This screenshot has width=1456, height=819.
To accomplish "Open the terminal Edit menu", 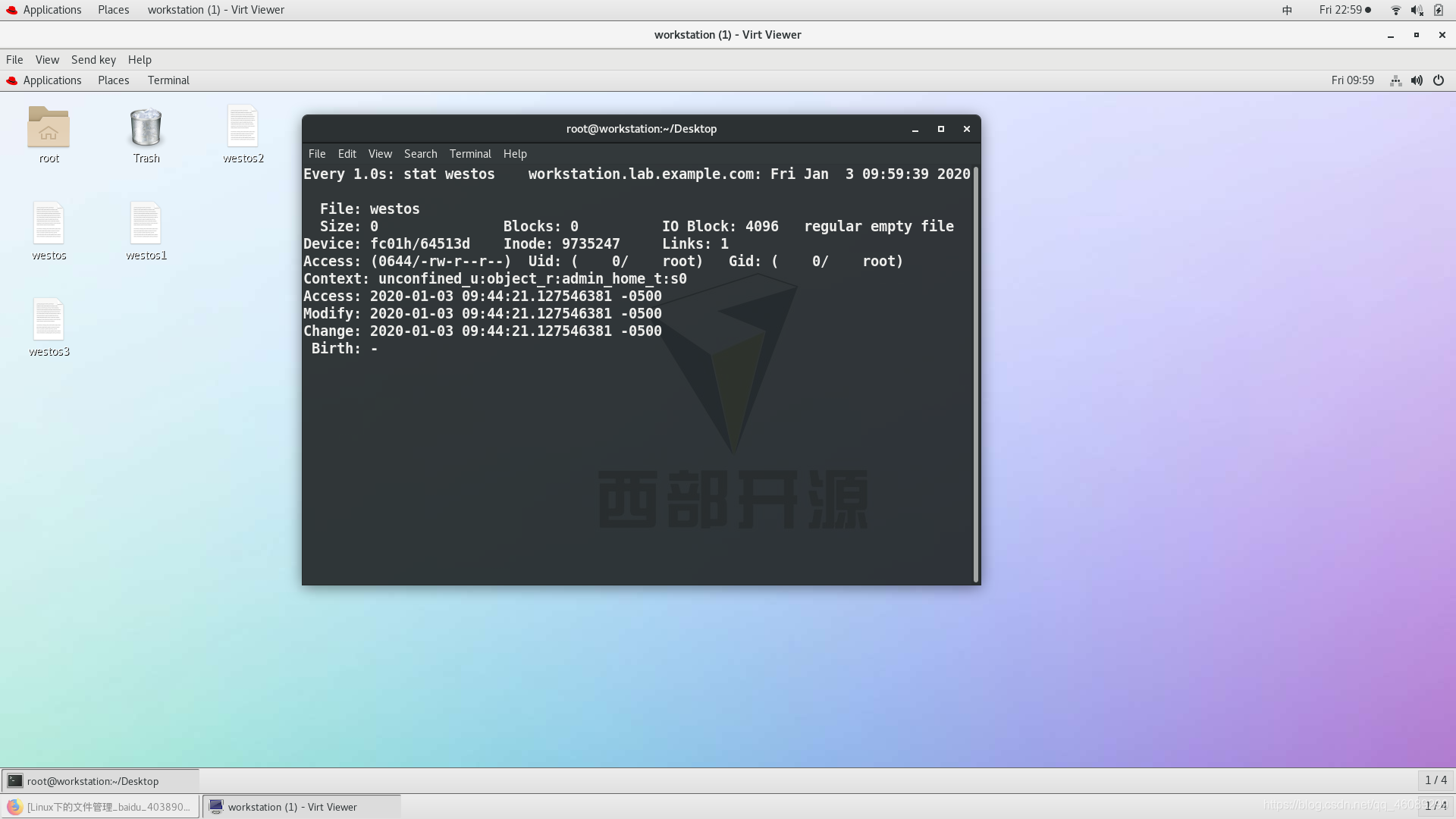I will [347, 154].
